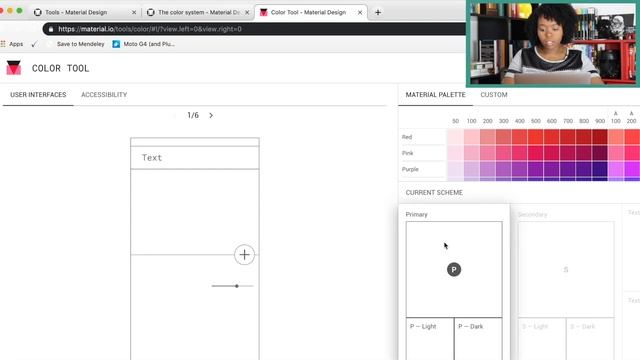
Task: Select the S — Light box
Action: [x=542, y=339]
